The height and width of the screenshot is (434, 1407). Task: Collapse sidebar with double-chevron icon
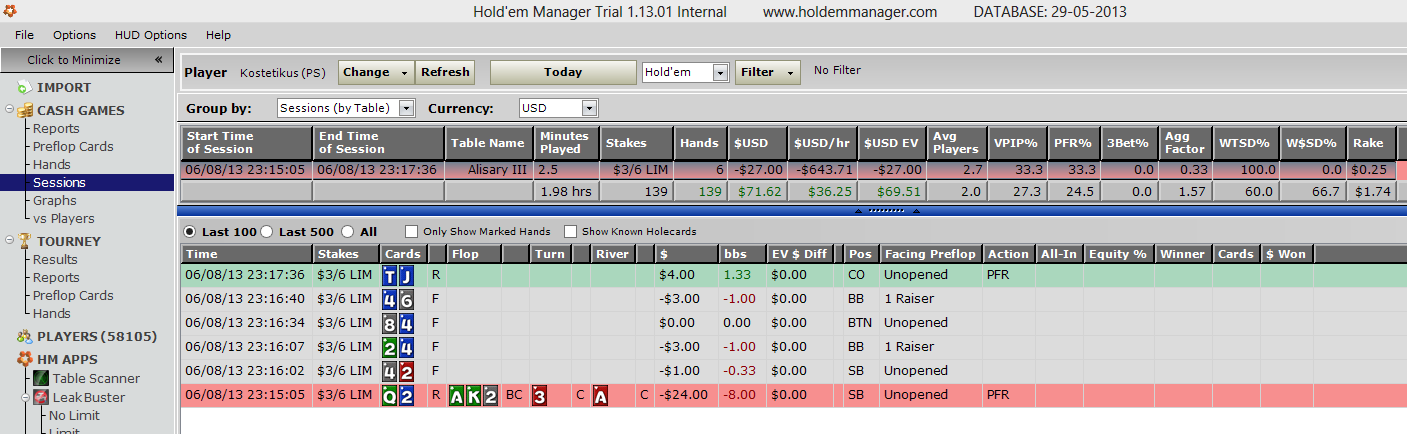pyautogui.click(x=158, y=60)
